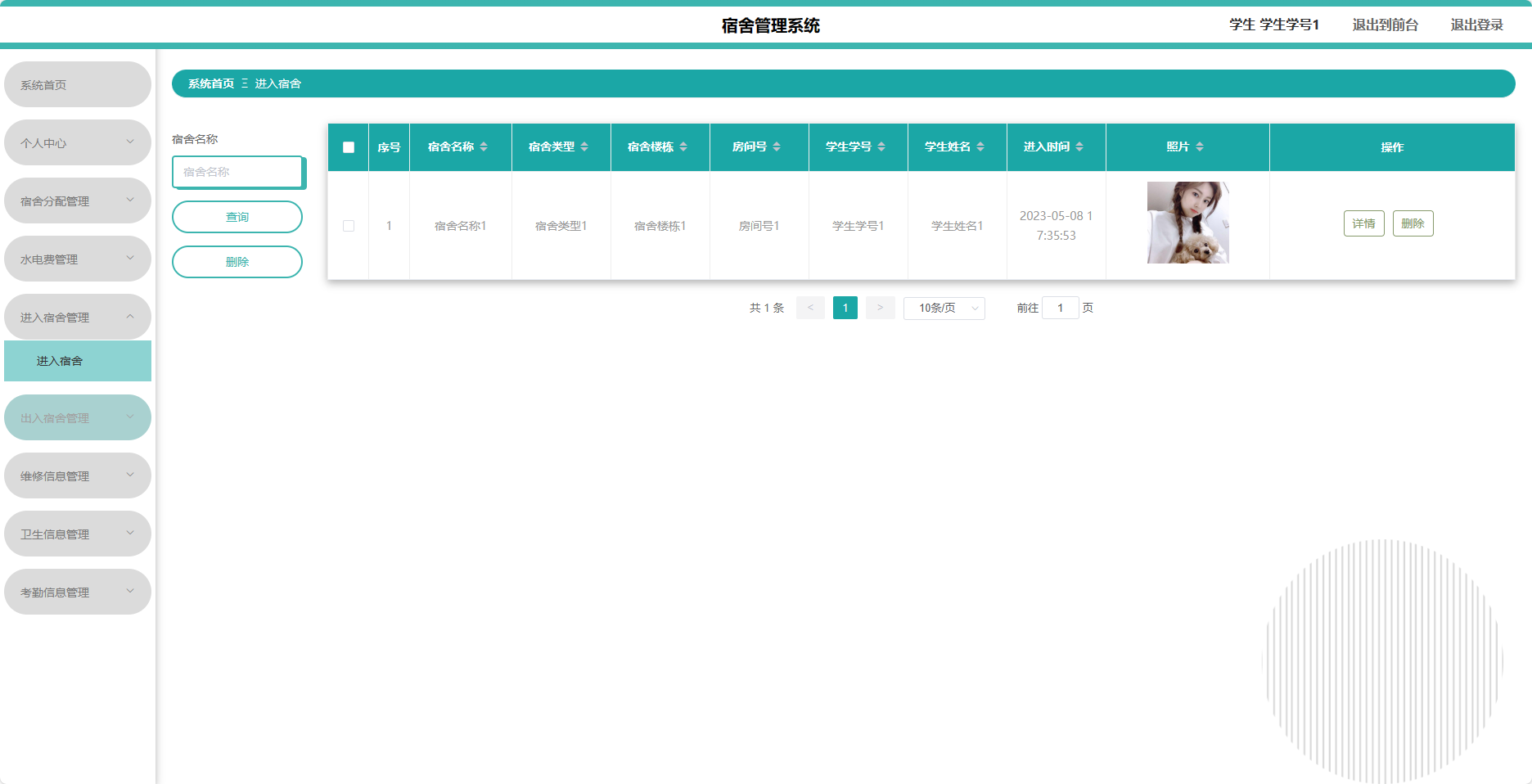
Task: Click 宿舍管理系统 title
Action: 770,25
